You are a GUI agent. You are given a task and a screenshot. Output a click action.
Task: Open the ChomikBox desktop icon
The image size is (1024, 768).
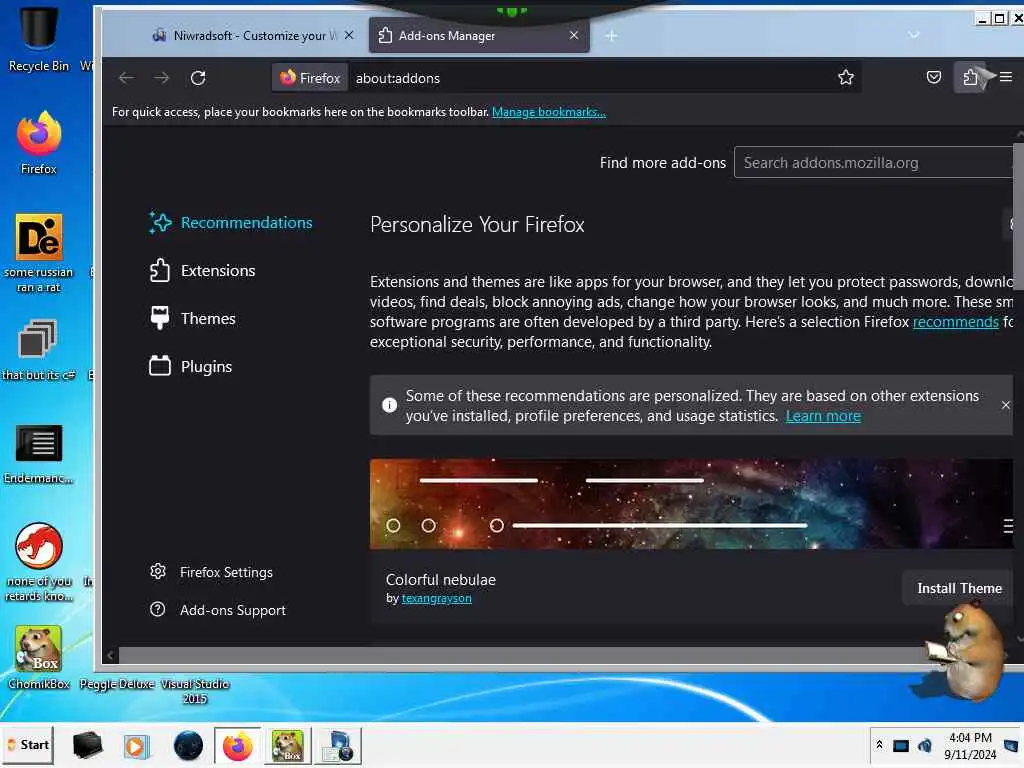[x=39, y=657]
